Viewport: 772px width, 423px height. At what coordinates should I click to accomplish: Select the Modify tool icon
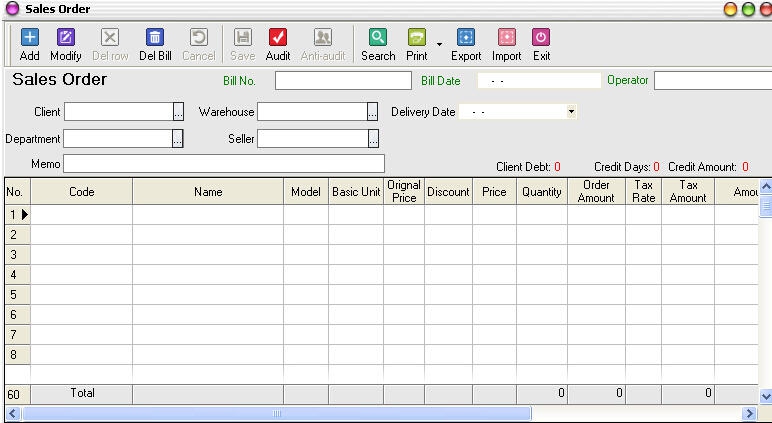pos(66,38)
